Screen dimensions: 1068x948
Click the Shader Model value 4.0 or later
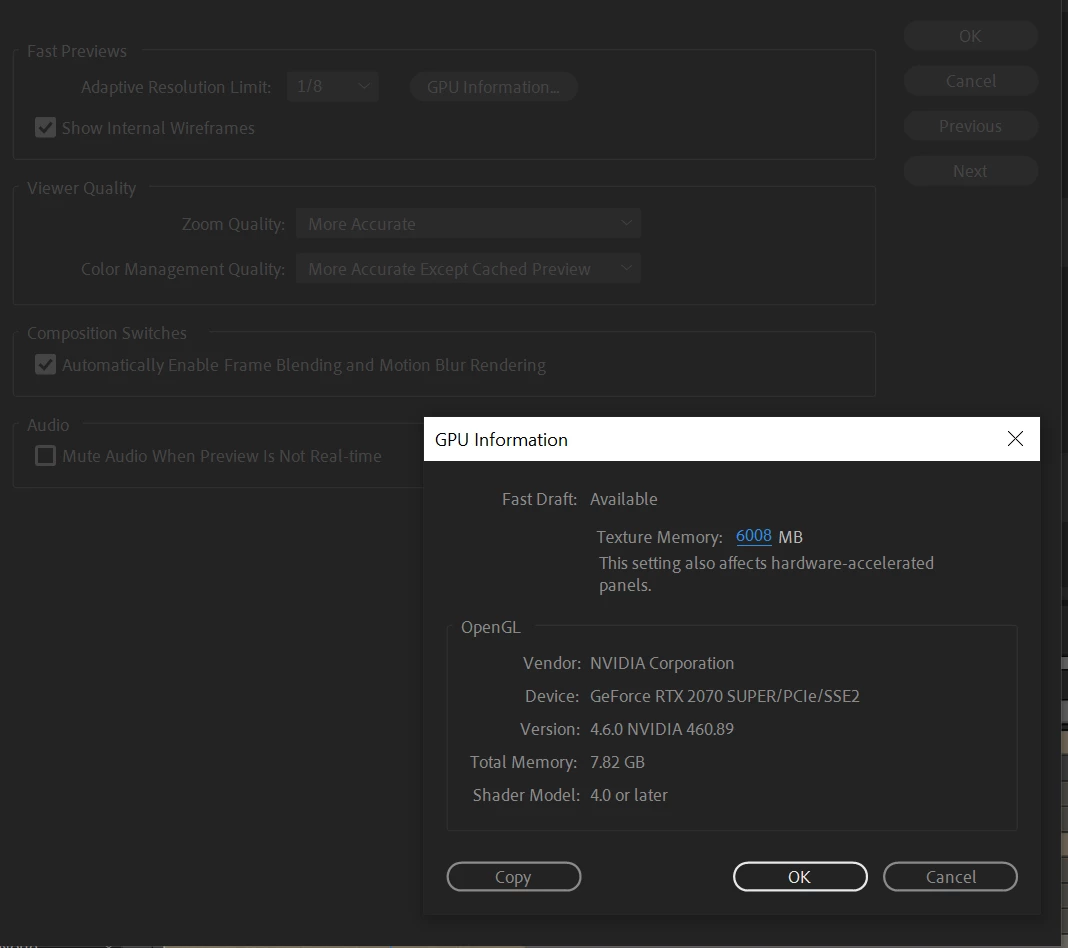point(629,795)
